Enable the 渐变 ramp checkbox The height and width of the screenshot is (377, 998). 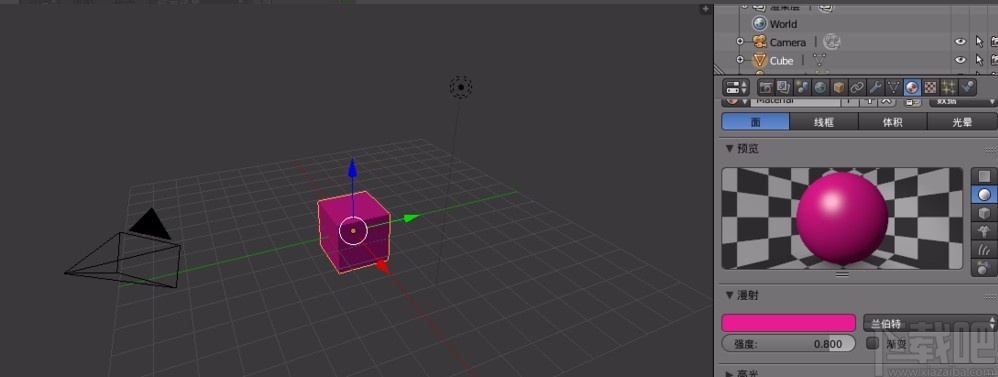(873, 343)
